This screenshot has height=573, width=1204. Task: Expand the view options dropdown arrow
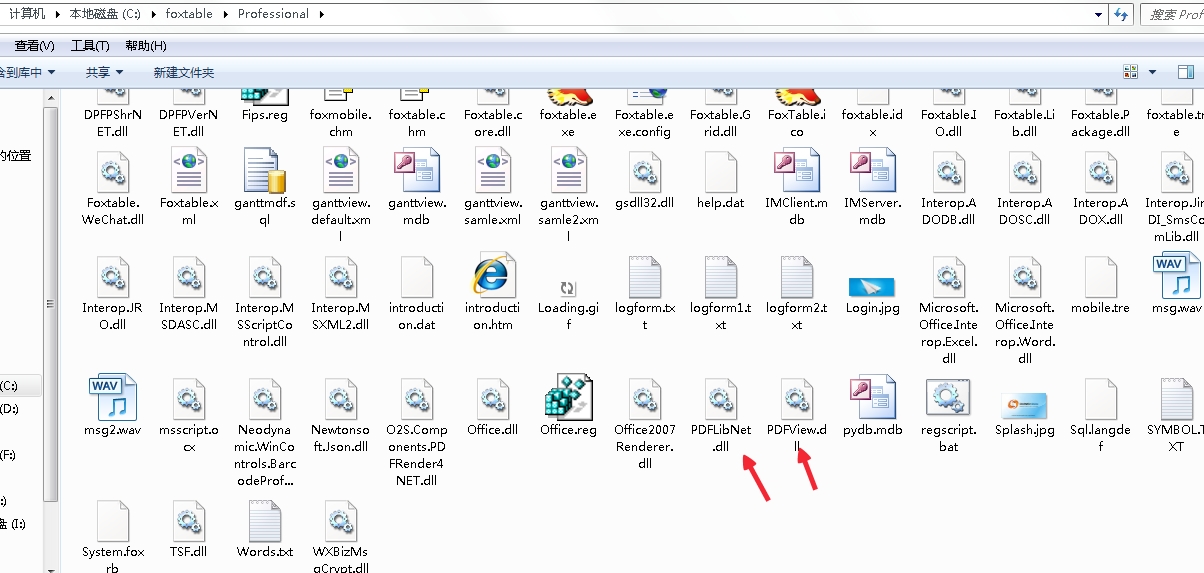point(1152,72)
